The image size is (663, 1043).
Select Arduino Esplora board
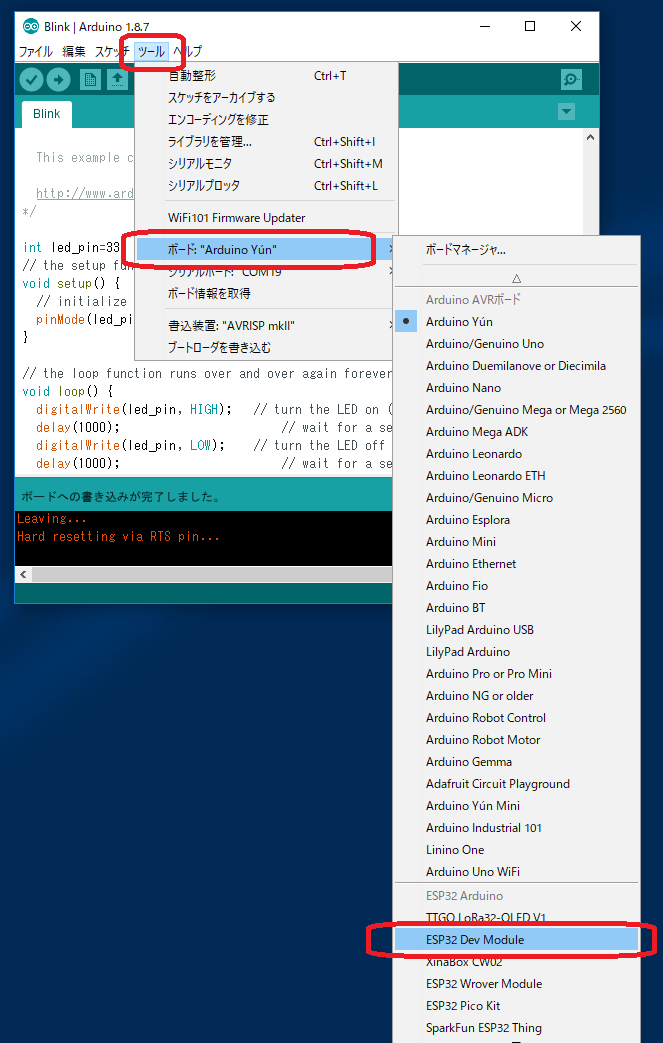click(x=517, y=520)
